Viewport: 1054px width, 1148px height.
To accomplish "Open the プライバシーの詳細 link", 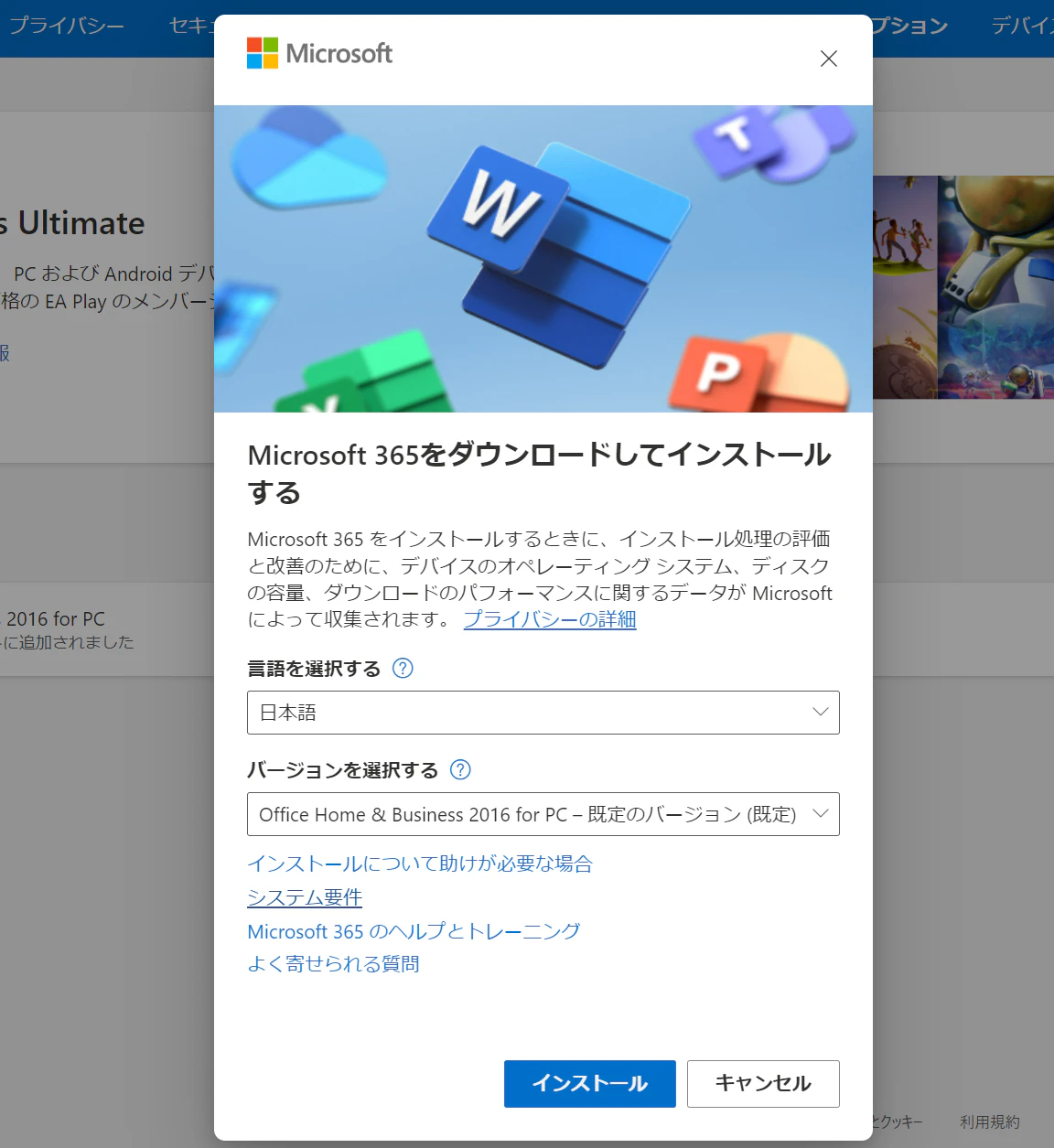I will tap(550, 619).
